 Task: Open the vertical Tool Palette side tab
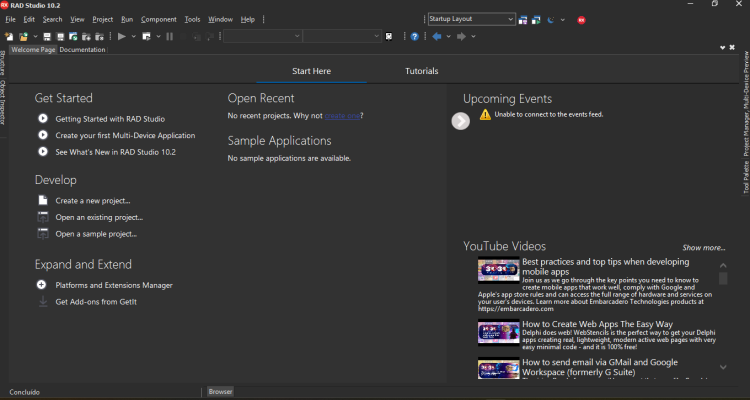(x=746, y=177)
